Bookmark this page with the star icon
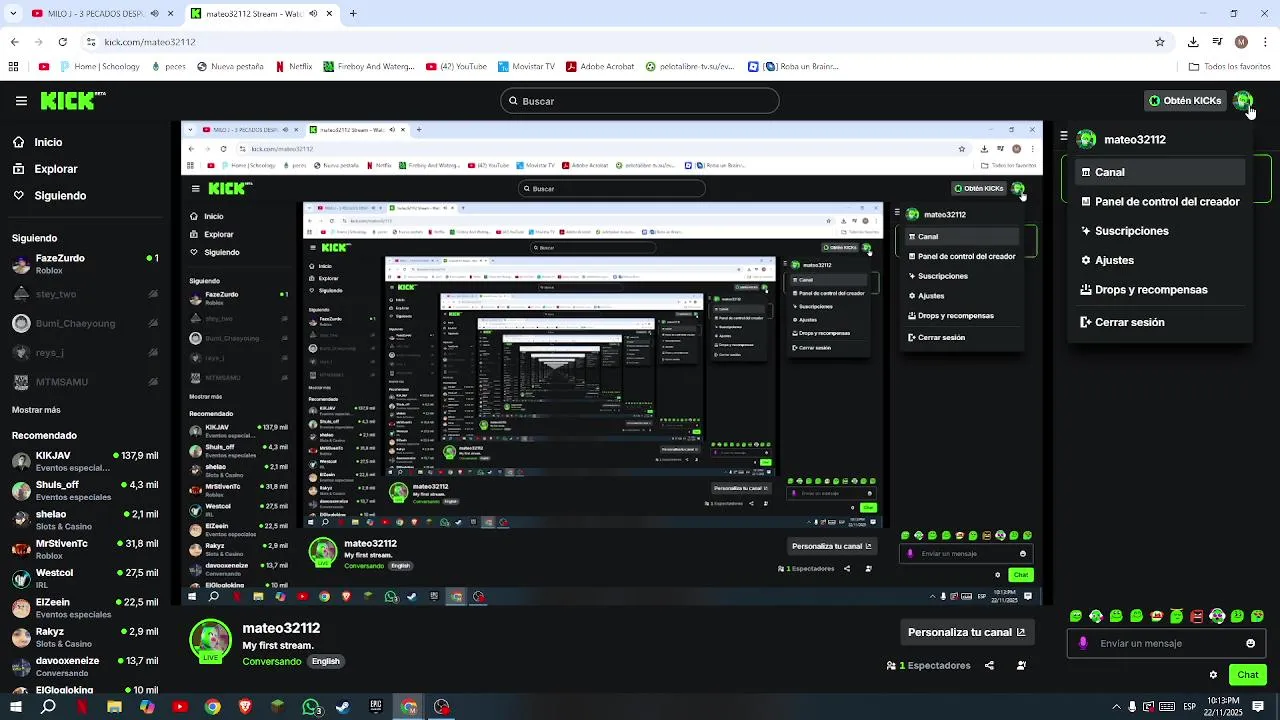The image size is (1280, 720). (x=1160, y=42)
